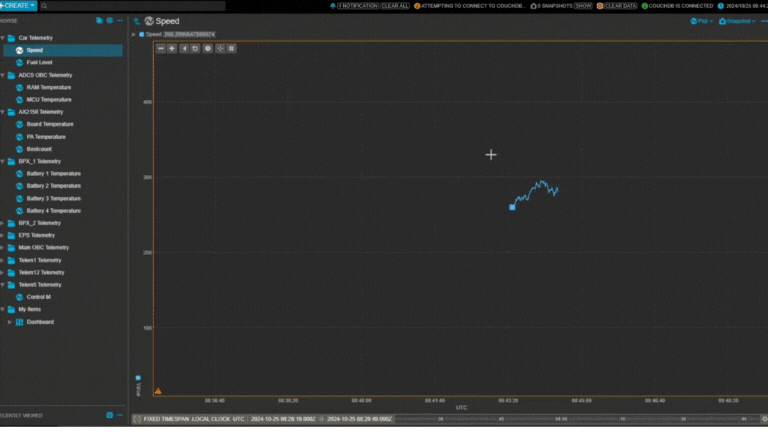Open PA Temperature telemetry item
Viewport: 768px width, 432px height.
coord(46,137)
